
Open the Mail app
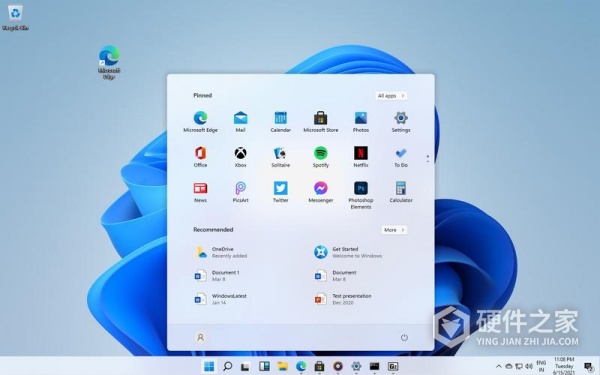[240, 122]
